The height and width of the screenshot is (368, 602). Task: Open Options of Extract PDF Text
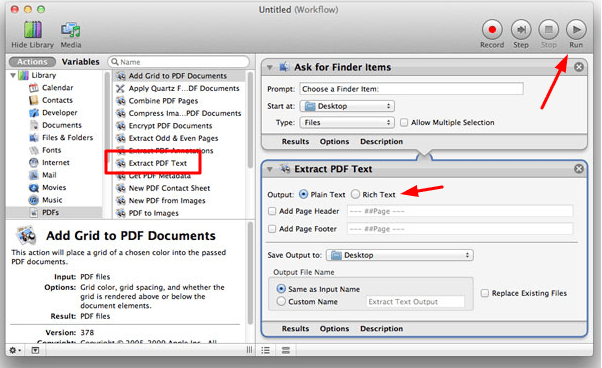tap(334, 329)
